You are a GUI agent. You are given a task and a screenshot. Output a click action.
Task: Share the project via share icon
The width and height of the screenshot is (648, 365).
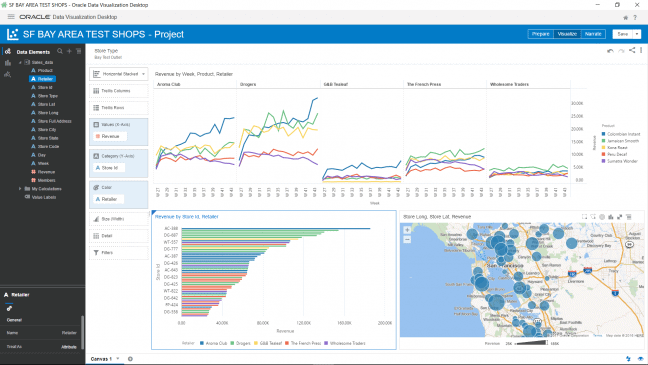tap(632, 50)
